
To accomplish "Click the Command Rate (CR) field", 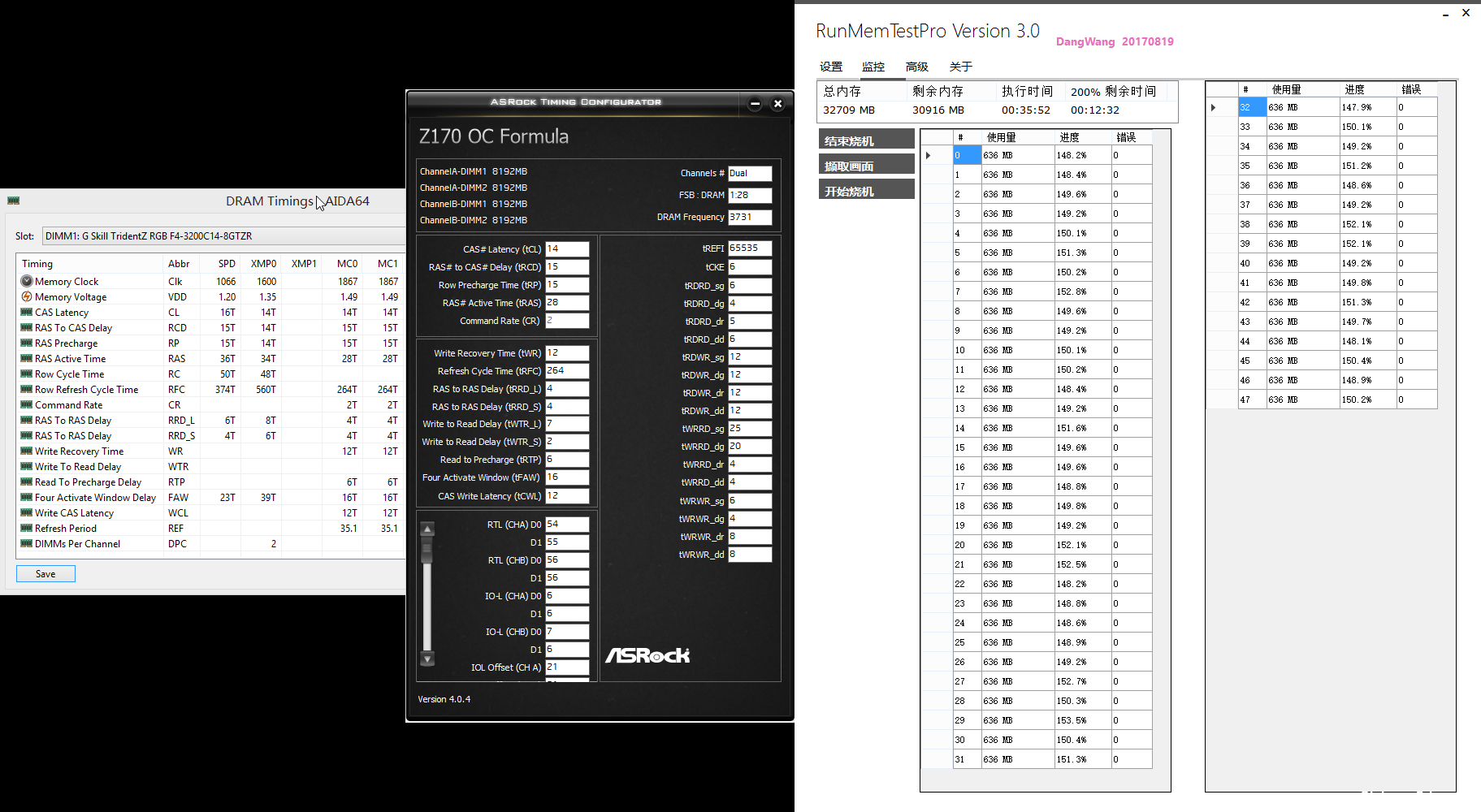I will [567, 321].
